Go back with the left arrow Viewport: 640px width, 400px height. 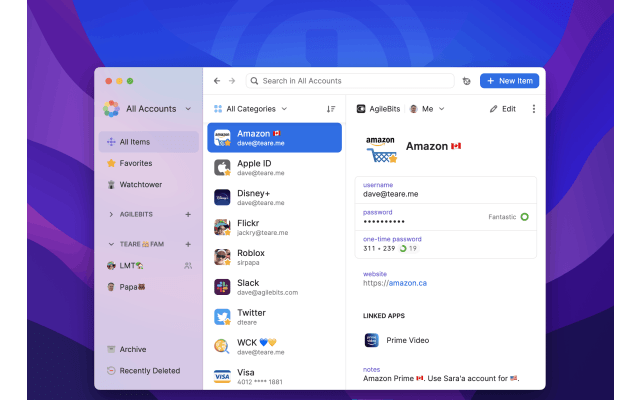click(x=217, y=81)
